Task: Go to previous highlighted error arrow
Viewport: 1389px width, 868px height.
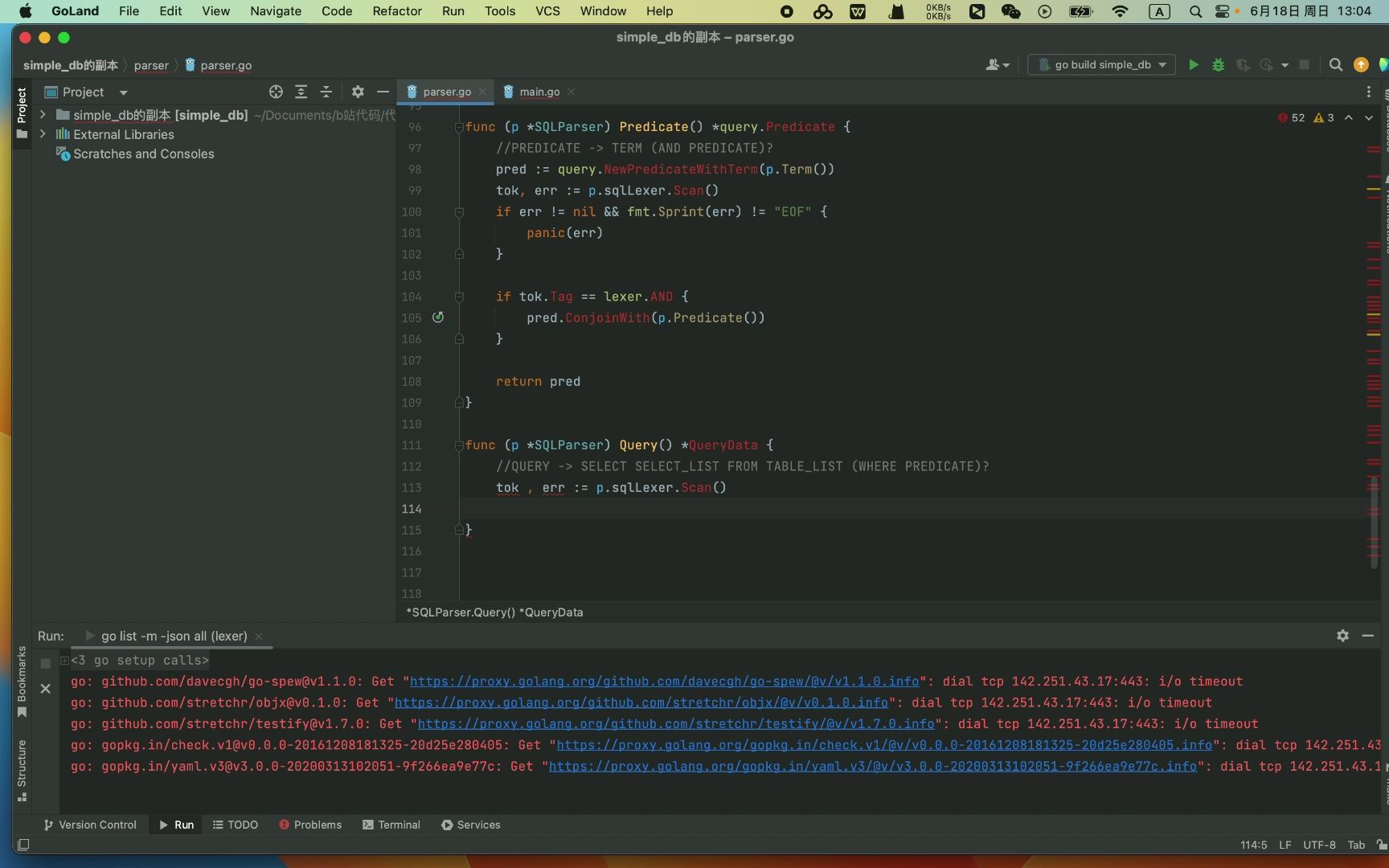Action: tap(1349, 117)
